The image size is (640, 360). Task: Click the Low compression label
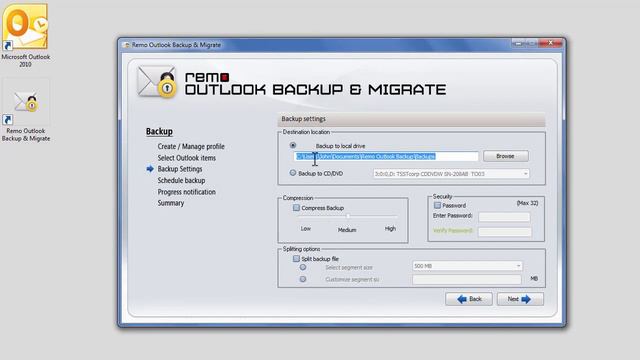pyautogui.click(x=306, y=229)
